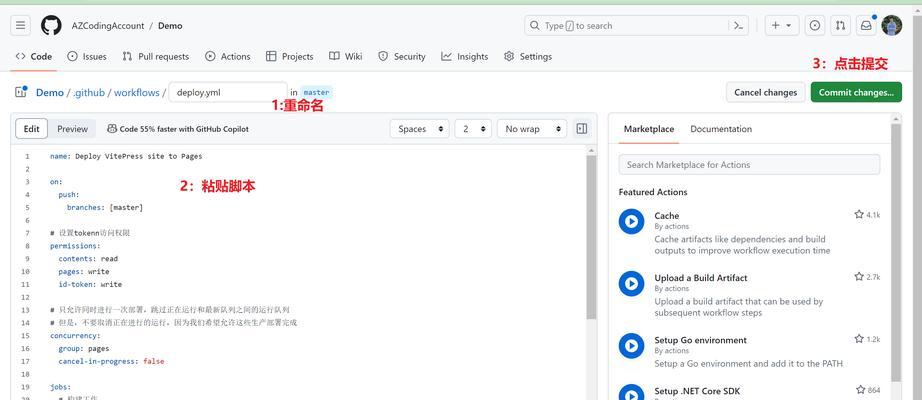Click the Cache star count 4.1k

(x=867, y=215)
